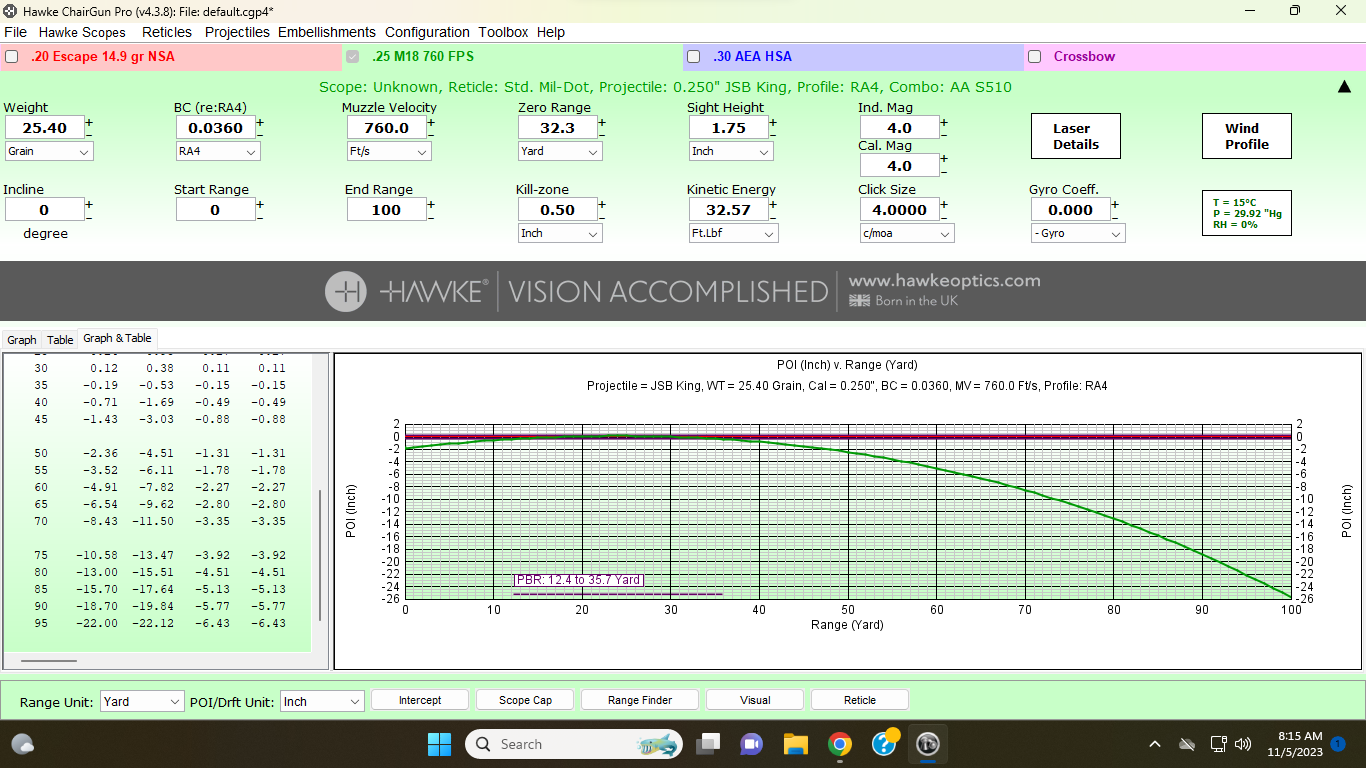The image size is (1366, 768).
Task: Collapse the panel with the black triangle
Action: coord(1345,87)
